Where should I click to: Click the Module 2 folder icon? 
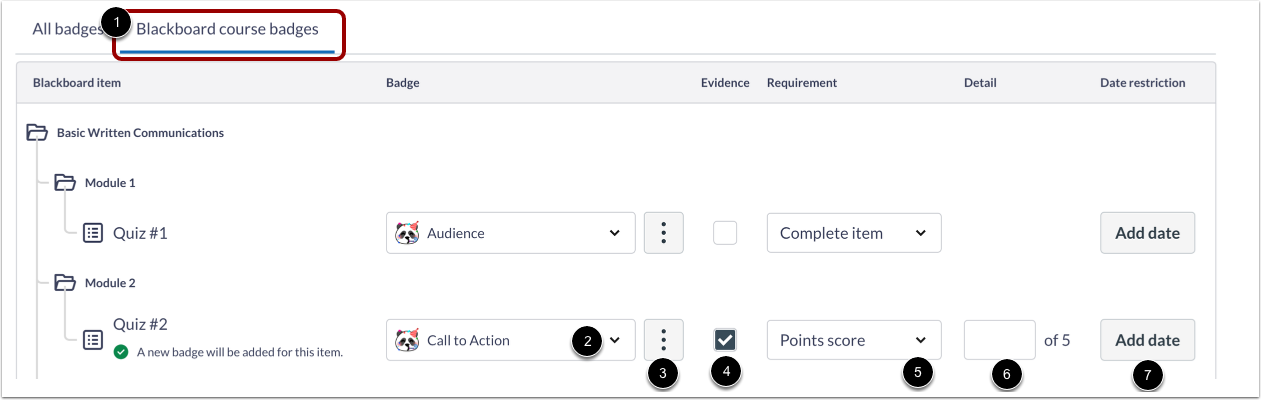click(x=65, y=283)
